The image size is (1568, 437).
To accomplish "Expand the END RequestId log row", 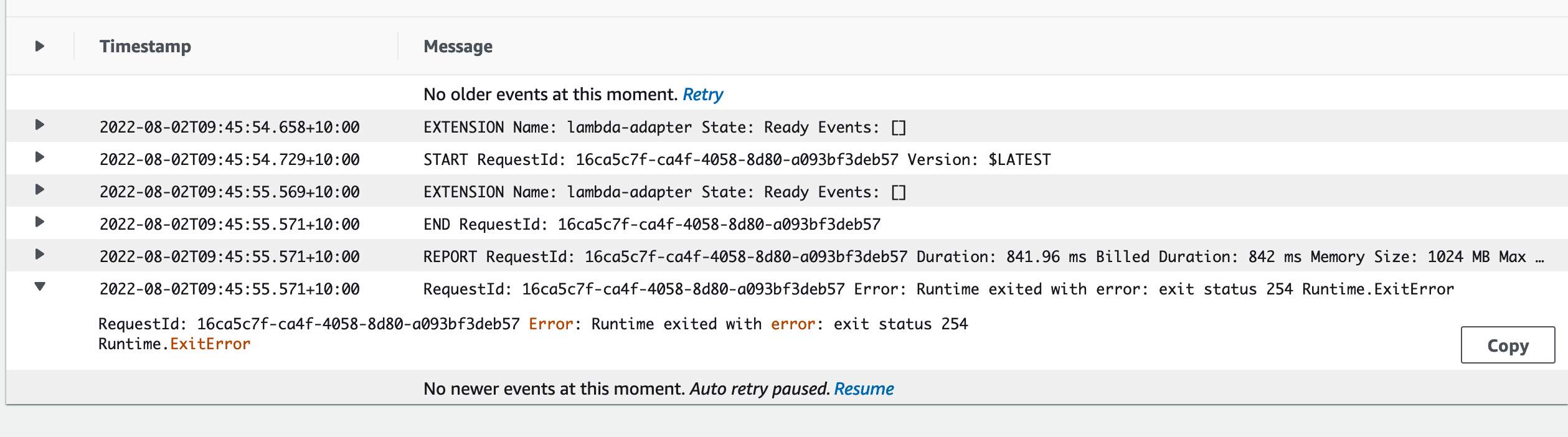I will pyautogui.click(x=39, y=222).
